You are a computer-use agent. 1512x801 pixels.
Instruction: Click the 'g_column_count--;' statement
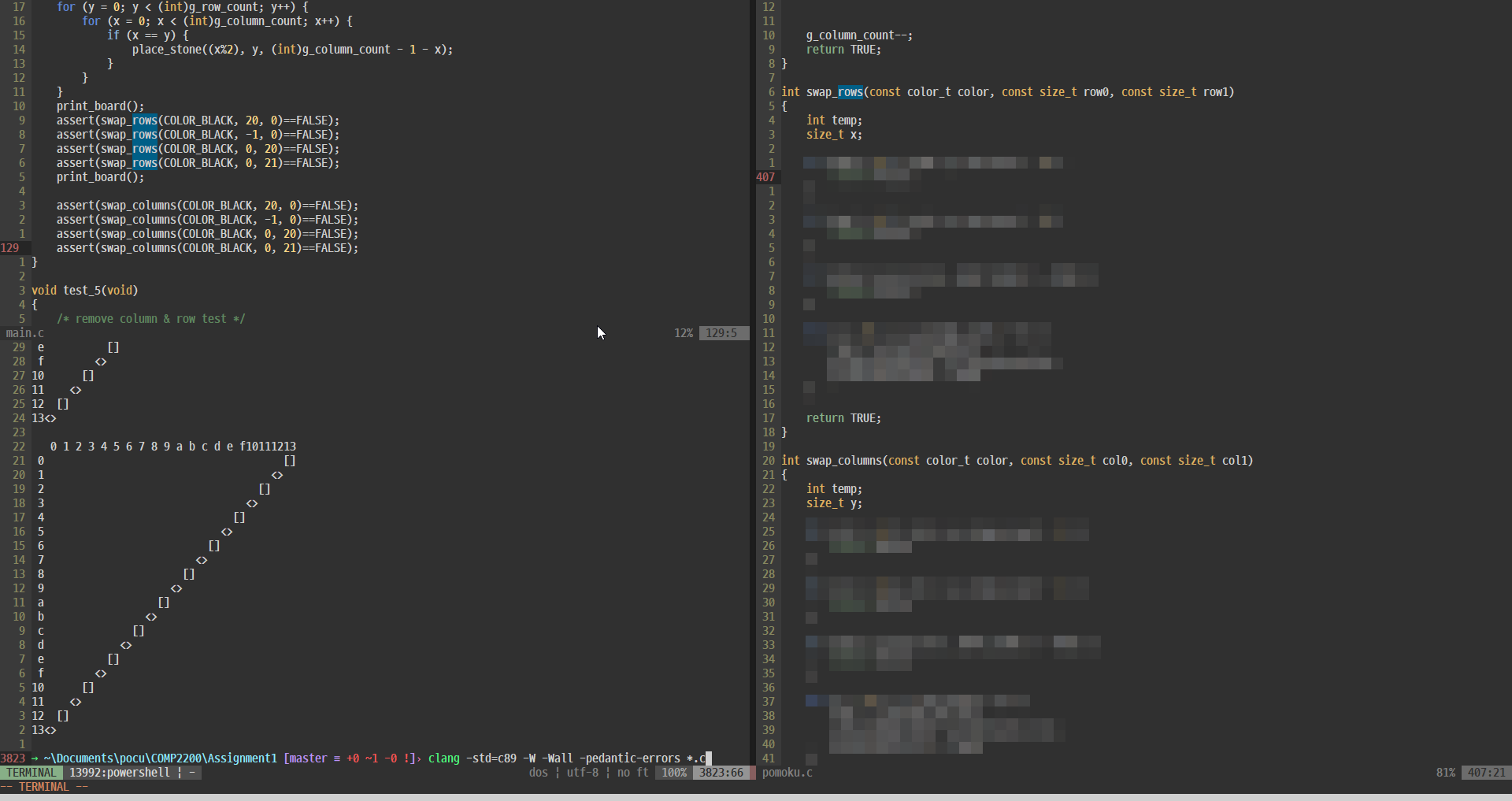(860, 35)
